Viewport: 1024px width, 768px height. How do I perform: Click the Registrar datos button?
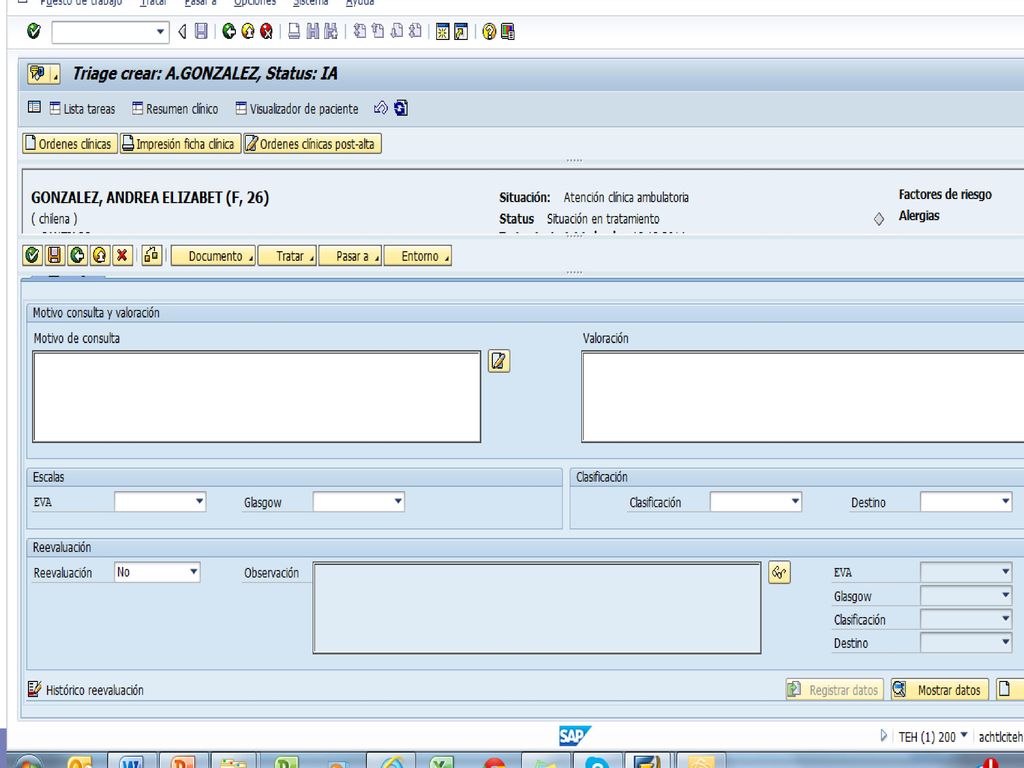pos(834,690)
